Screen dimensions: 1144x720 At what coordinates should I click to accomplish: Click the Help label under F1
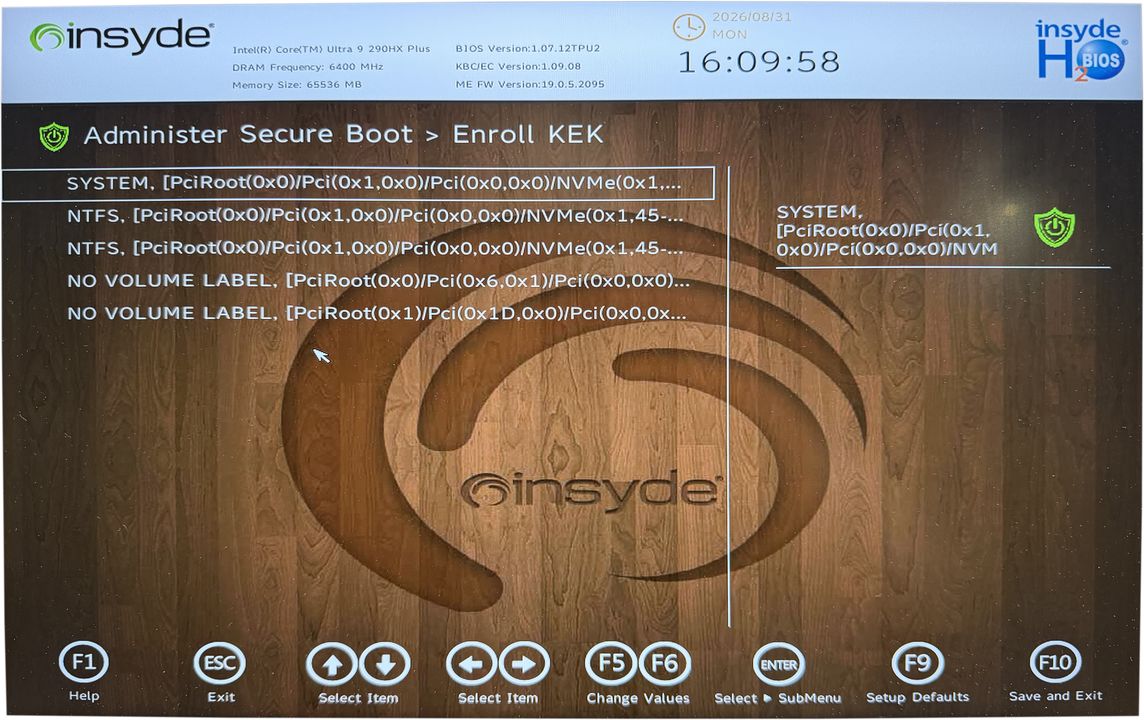[84, 696]
